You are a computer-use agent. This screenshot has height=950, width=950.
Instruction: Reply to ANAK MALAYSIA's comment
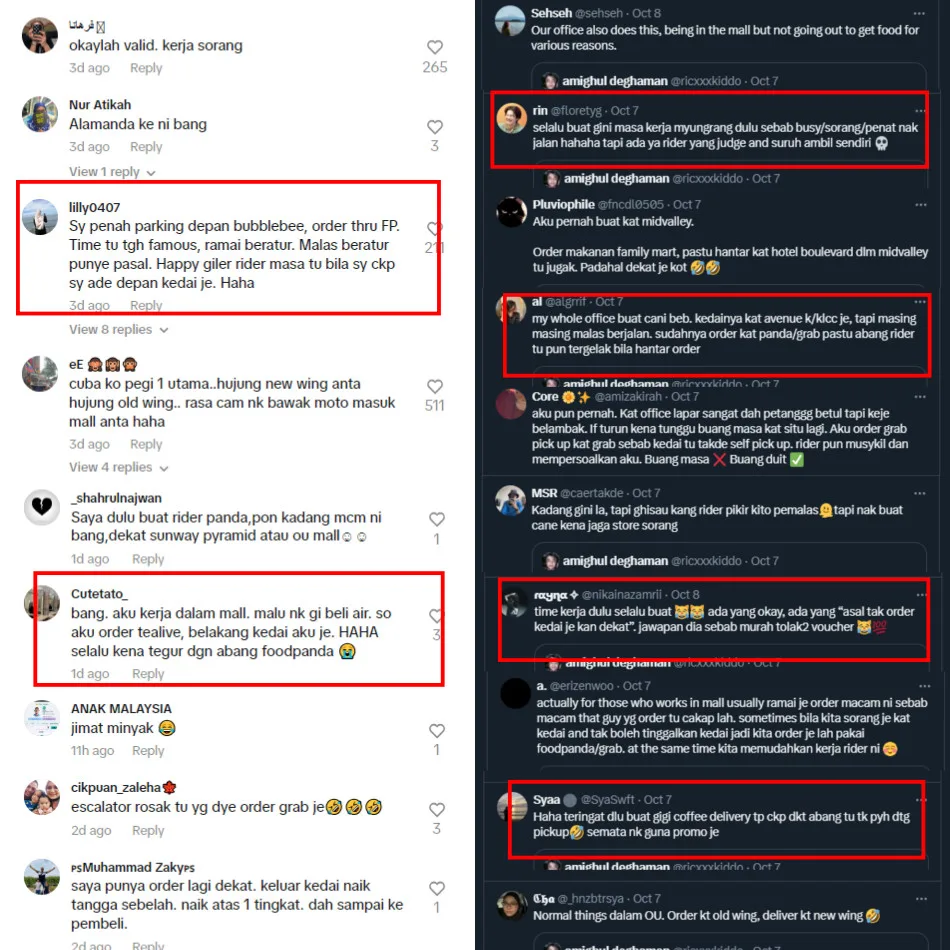tap(148, 751)
